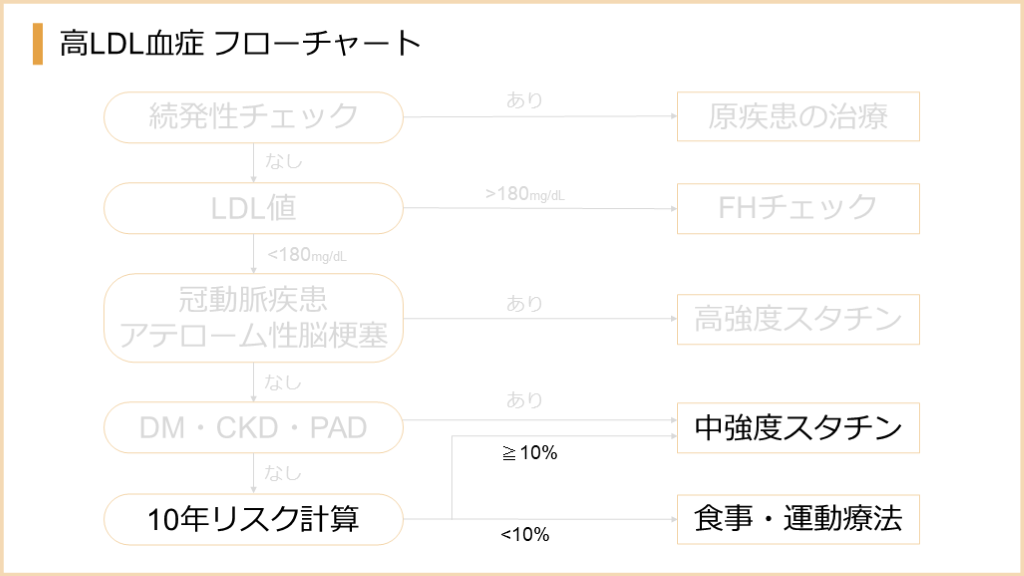Click the 続発性チェック flowchart box

[x=253, y=117]
